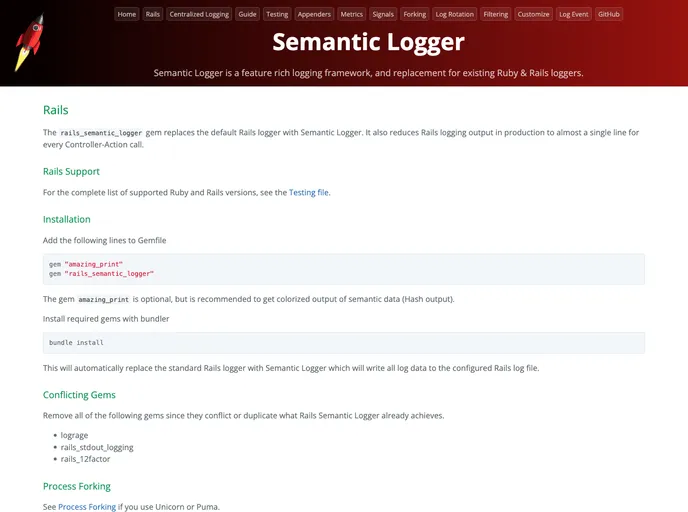Screen dimensions: 688x512
Task: Go to the Rails nav button
Action: [153, 14]
